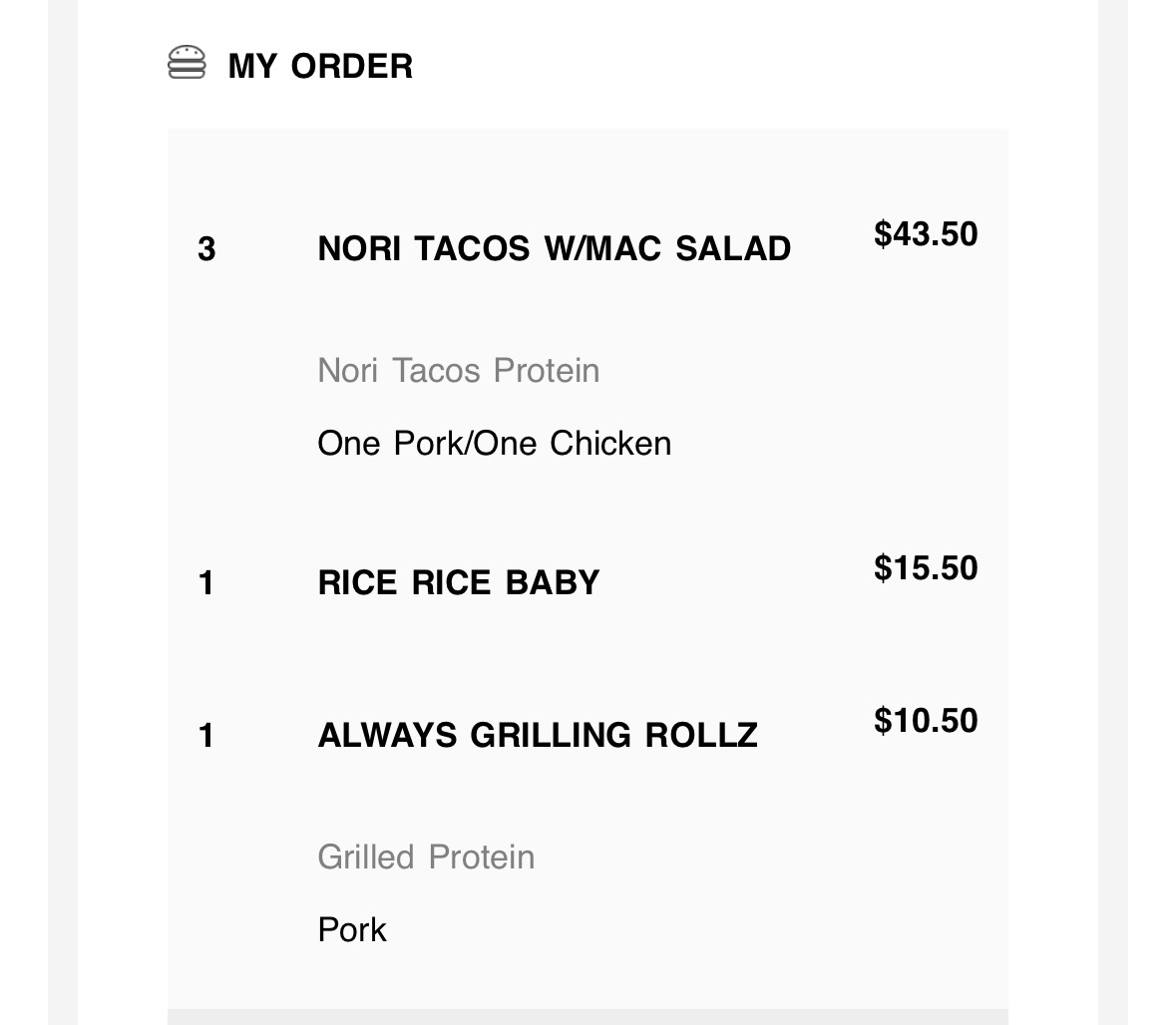Image resolution: width=1176 pixels, height=1025 pixels.
Task: Select the One Pork/One Chicken option text
Action: click(x=495, y=443)
